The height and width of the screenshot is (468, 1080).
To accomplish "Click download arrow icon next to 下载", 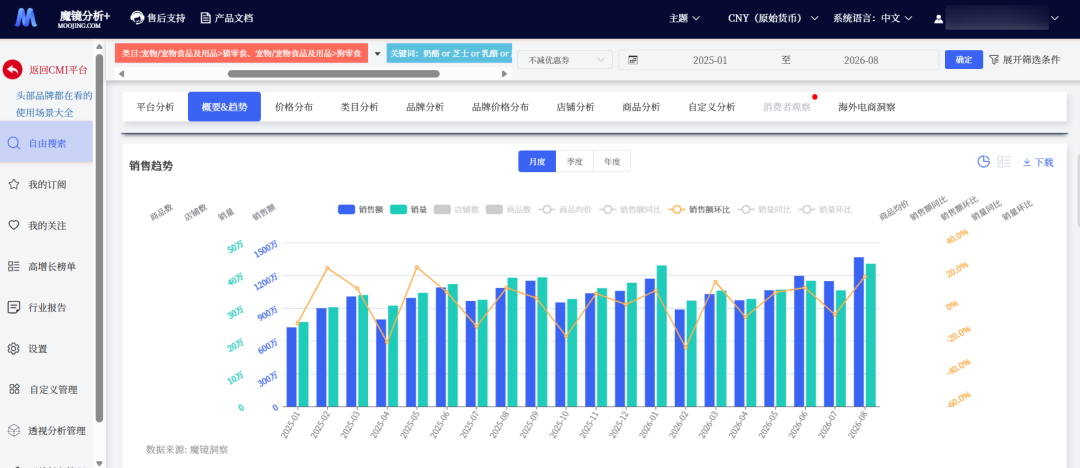I will click(x=1026, y=163).
